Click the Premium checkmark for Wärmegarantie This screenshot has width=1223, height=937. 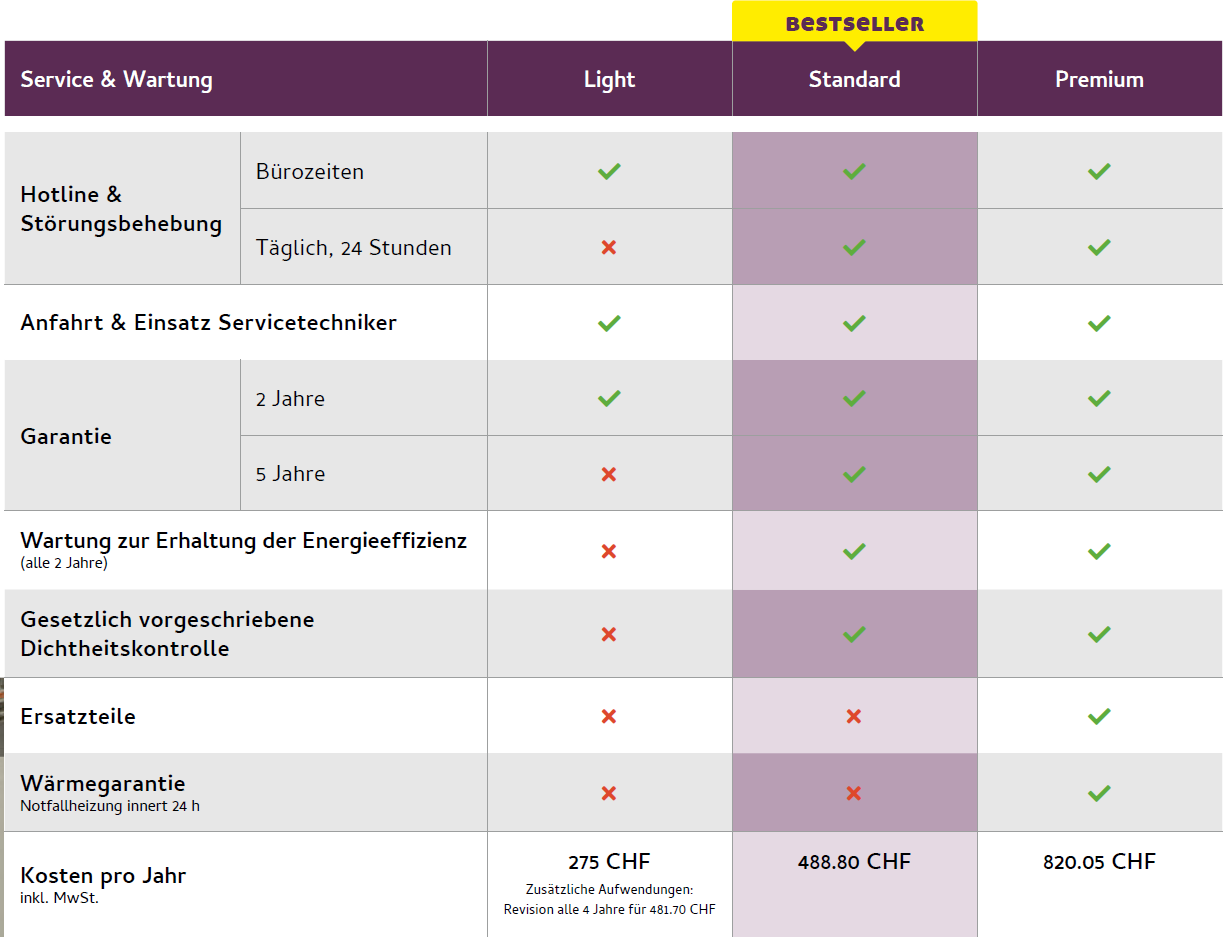pos(1099,793)
